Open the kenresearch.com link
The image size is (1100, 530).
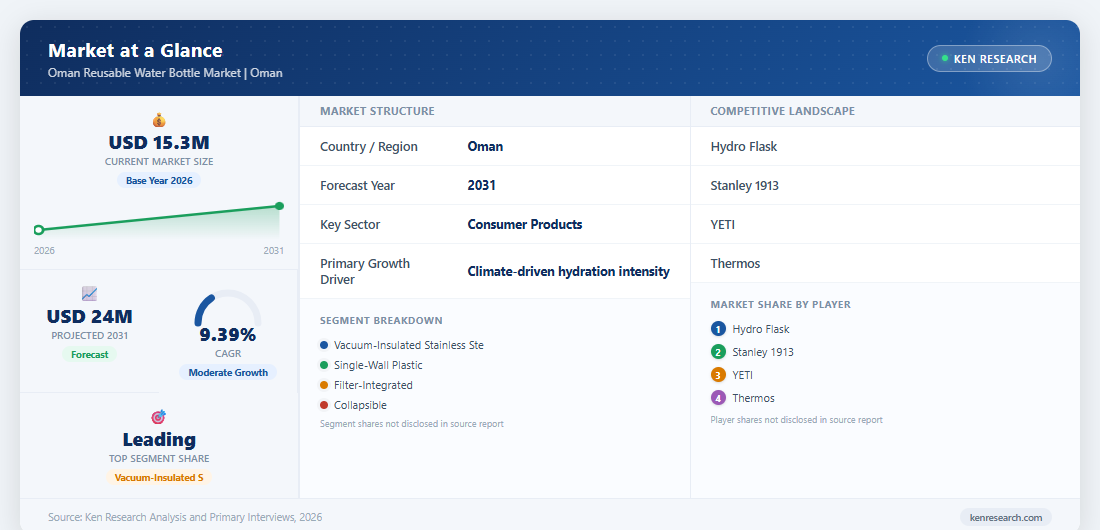coord(1006,517)
